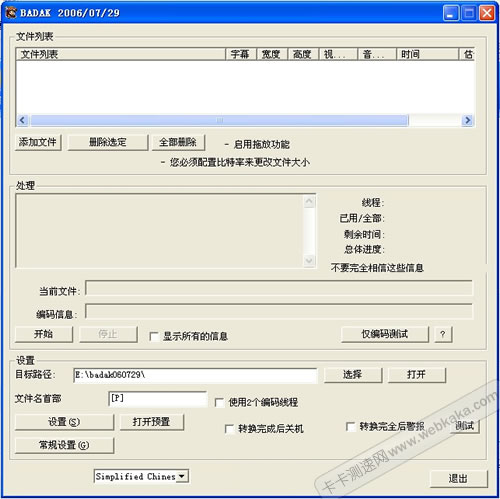Click the BADAK app icon in title bar
Viewport: 500px width, 499px height.
(11, 13)
